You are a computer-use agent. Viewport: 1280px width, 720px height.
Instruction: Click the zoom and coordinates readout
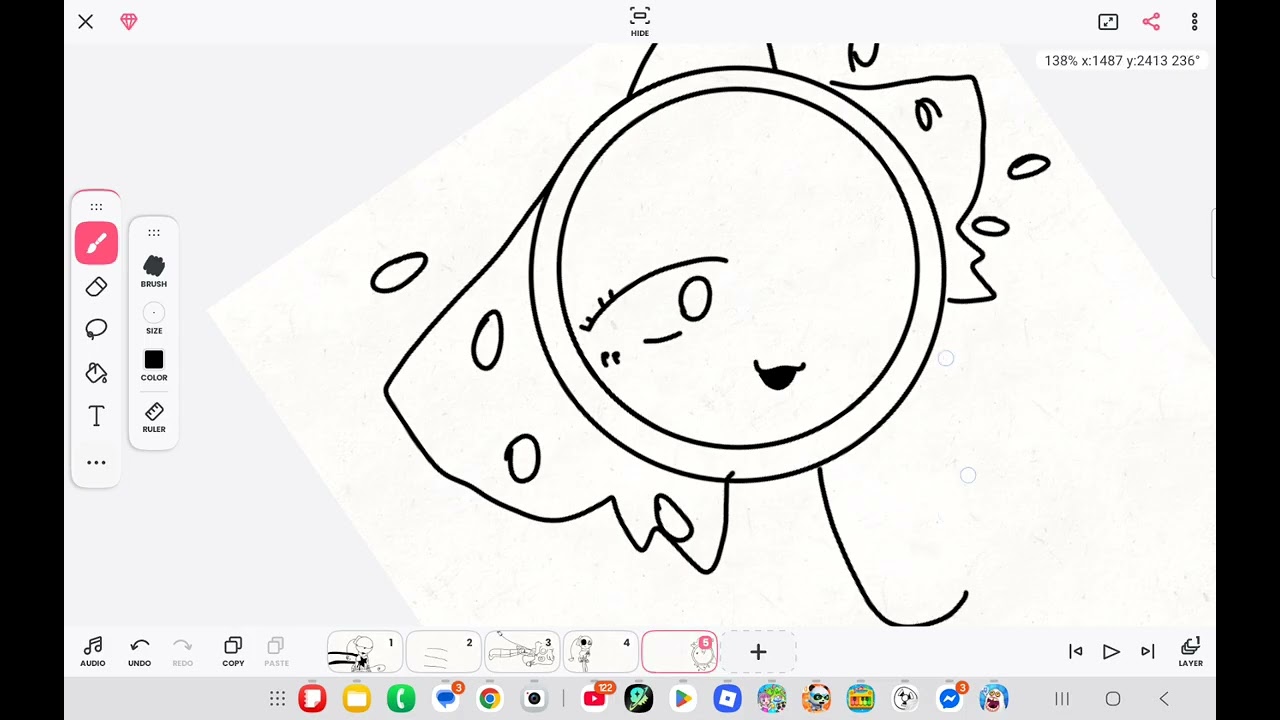coord(1122,61)
